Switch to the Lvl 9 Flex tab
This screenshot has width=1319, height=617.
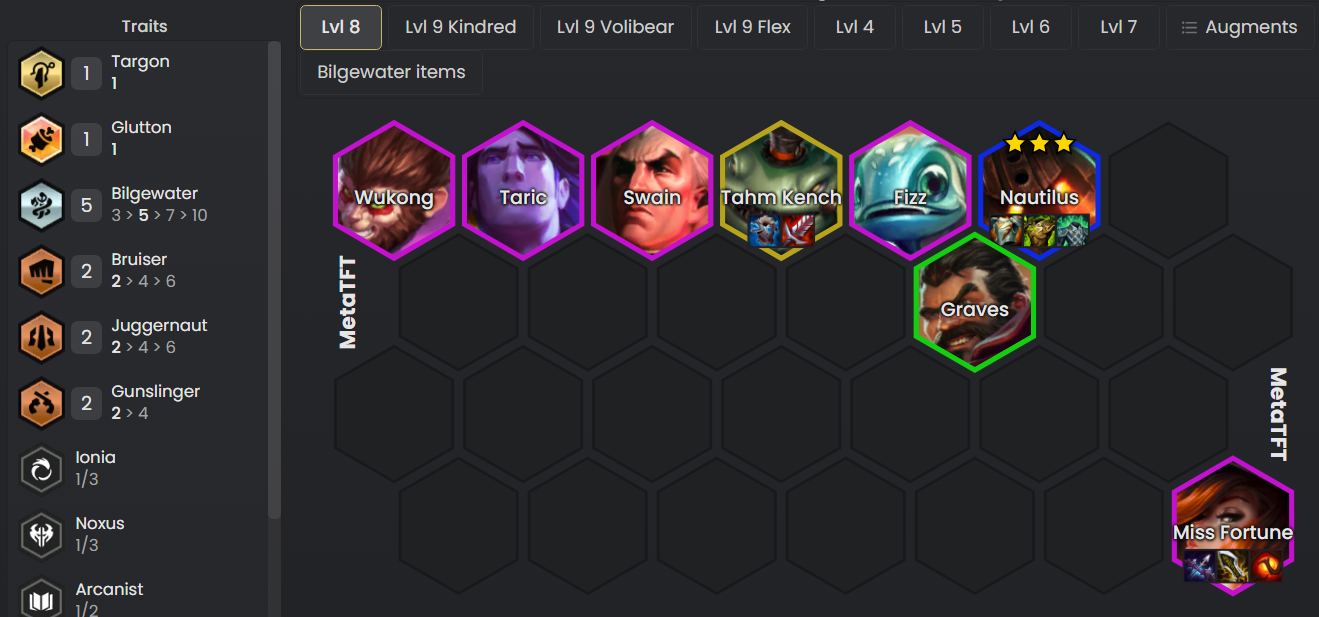point(753,27)
